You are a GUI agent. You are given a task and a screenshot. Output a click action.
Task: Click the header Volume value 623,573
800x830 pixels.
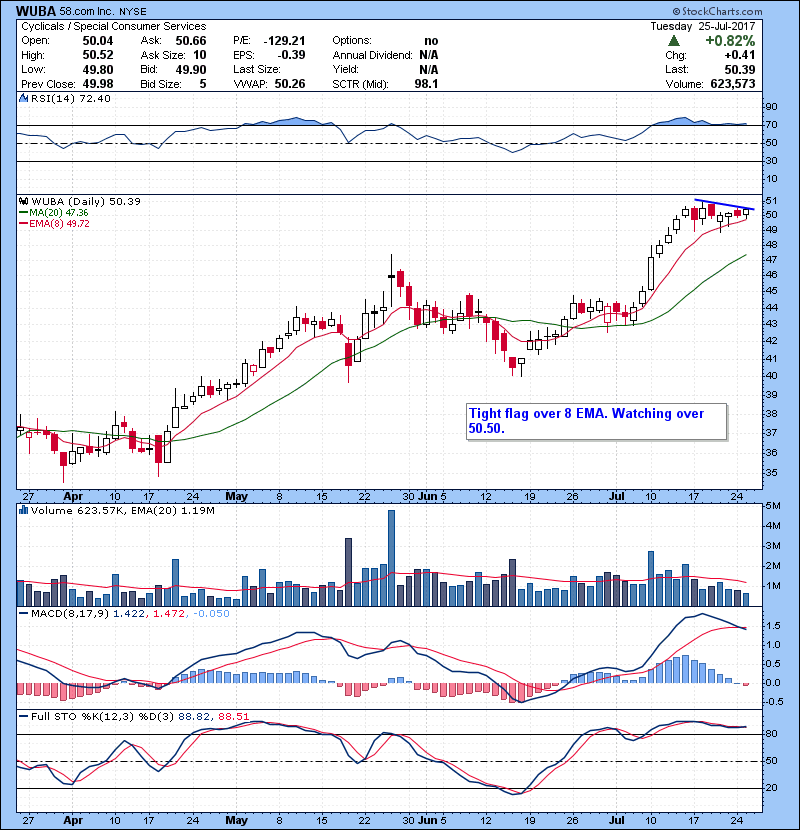click(731, 84)
